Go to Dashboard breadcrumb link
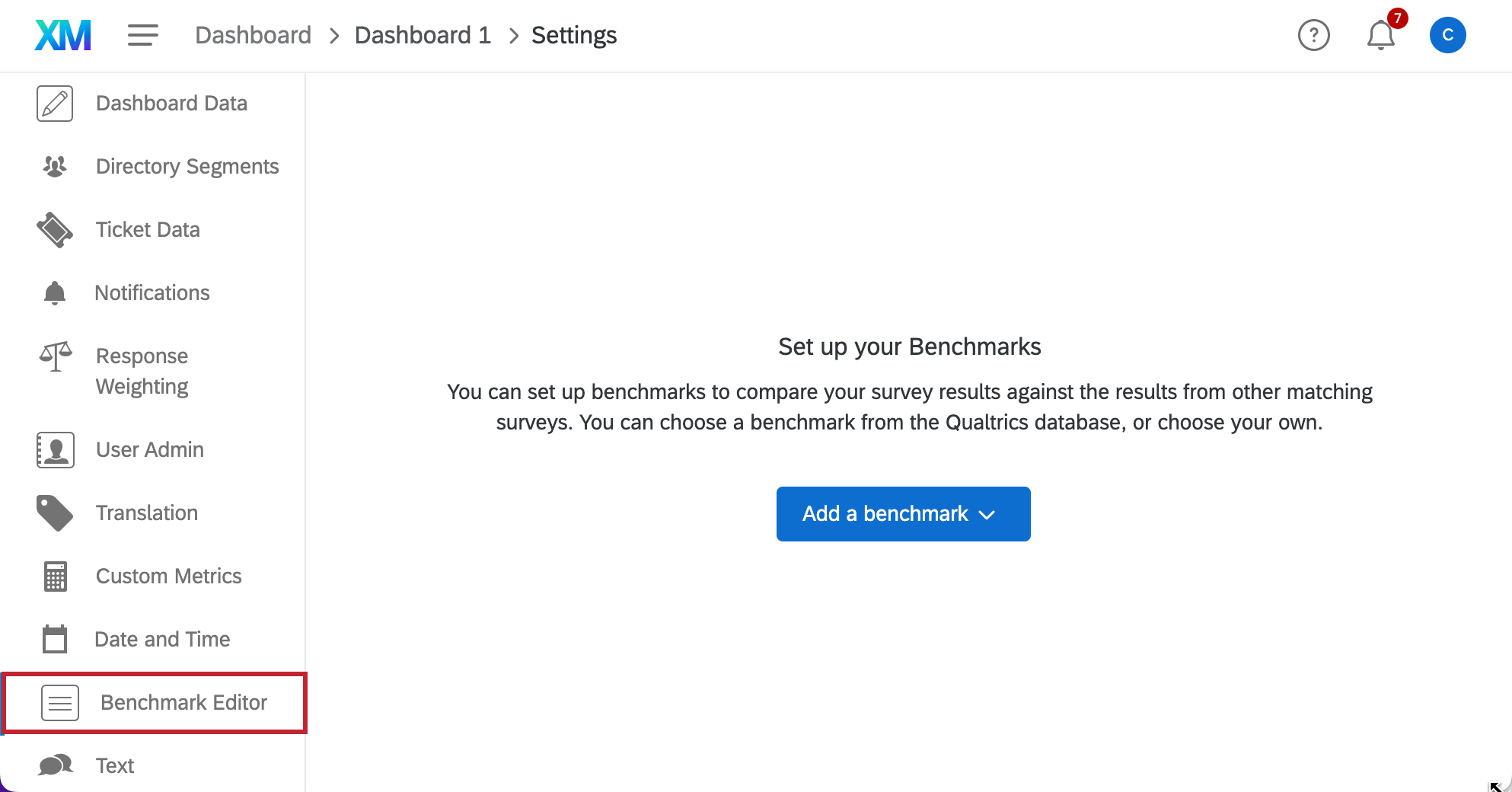Image resolution: width=1512 pixels, height=792 pixels. [253, 35]
